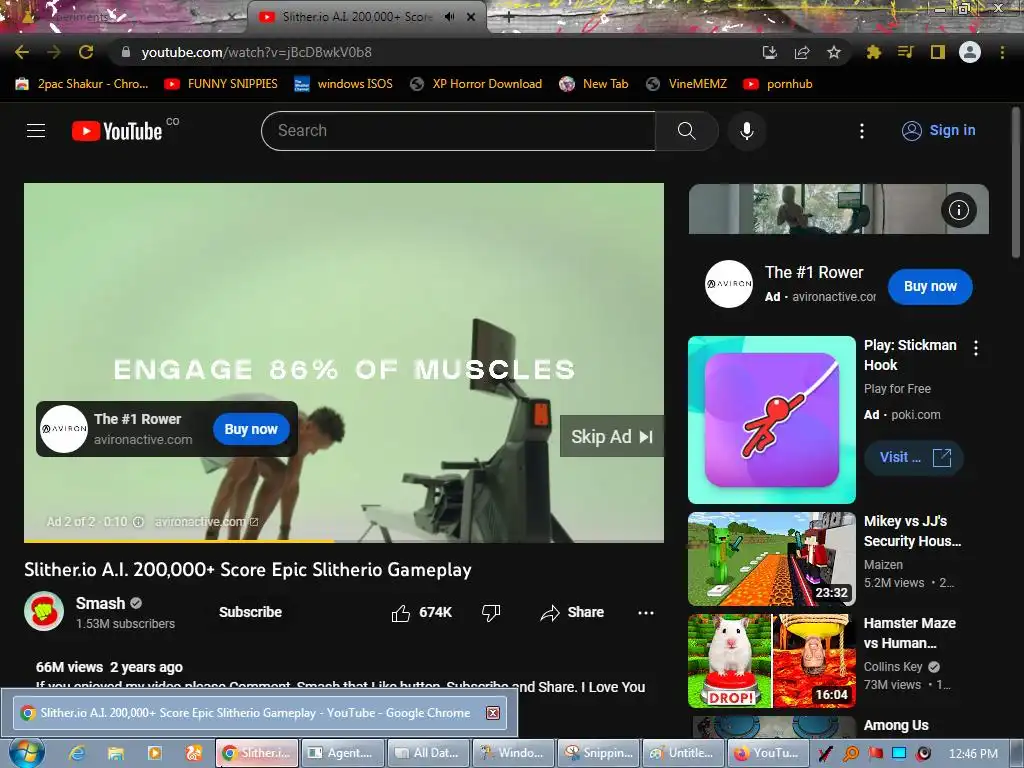Open the Action Center flag tray icon
1024x768 pixels.
click(x=875, y=753)
